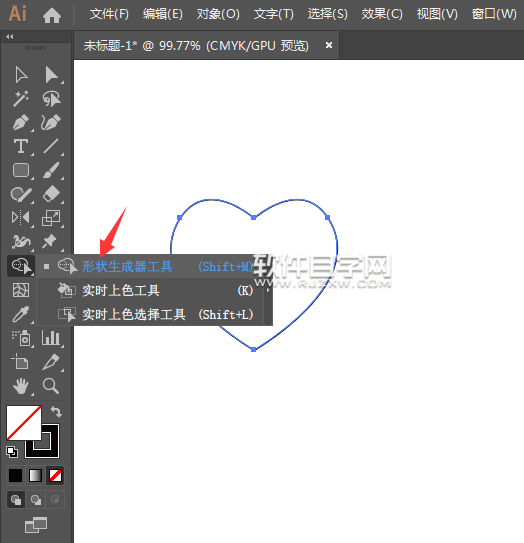Select the Pen tool
The image size is (524, 543).
pos(21,123)
